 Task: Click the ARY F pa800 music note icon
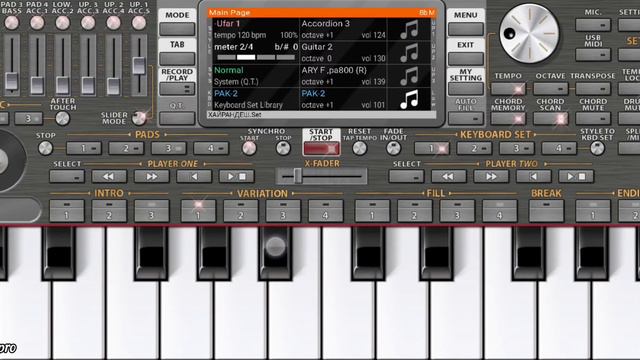tap(409, 76)
